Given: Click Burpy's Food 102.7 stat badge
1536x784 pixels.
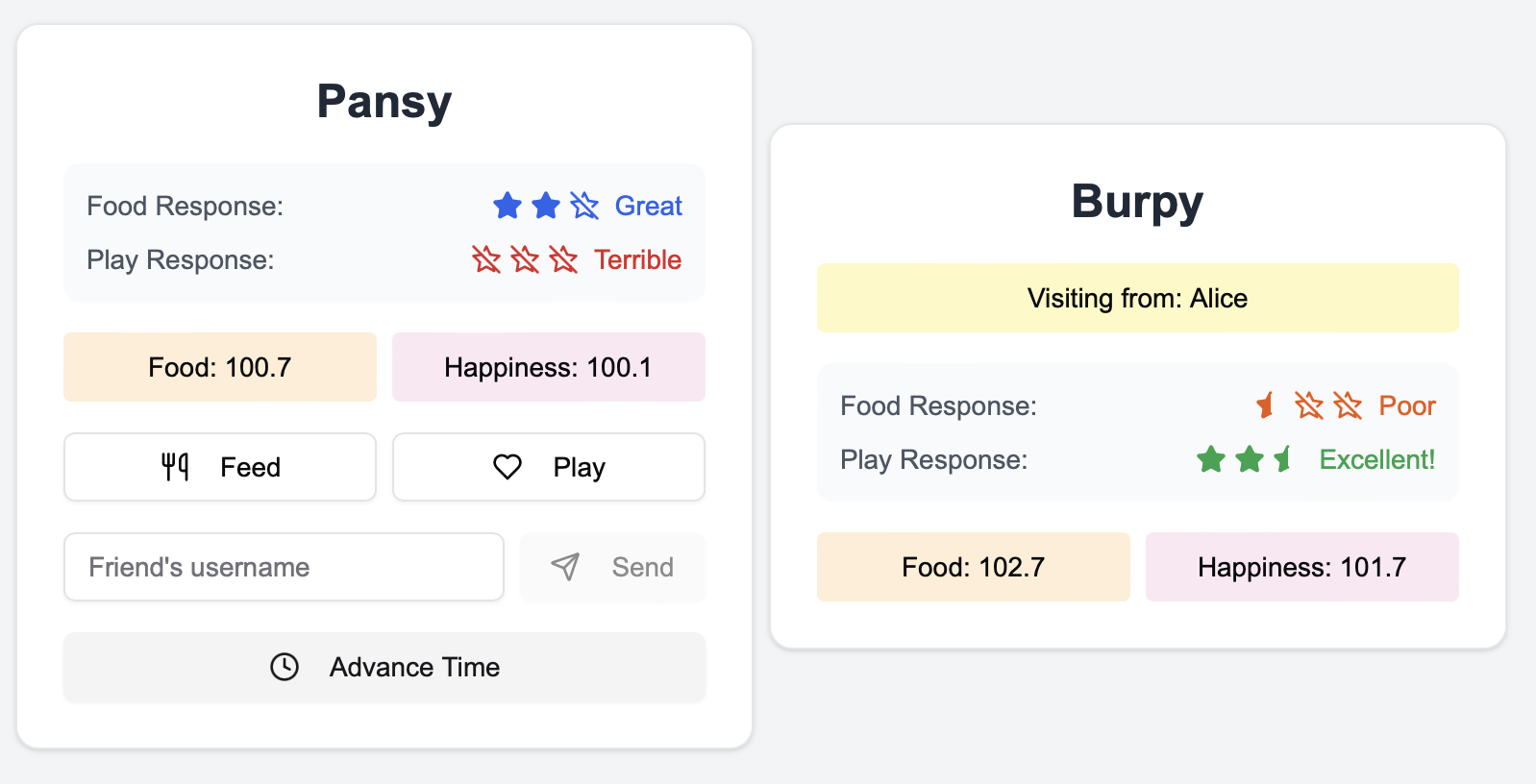Looking at the screenshot, I should [974, 567].
